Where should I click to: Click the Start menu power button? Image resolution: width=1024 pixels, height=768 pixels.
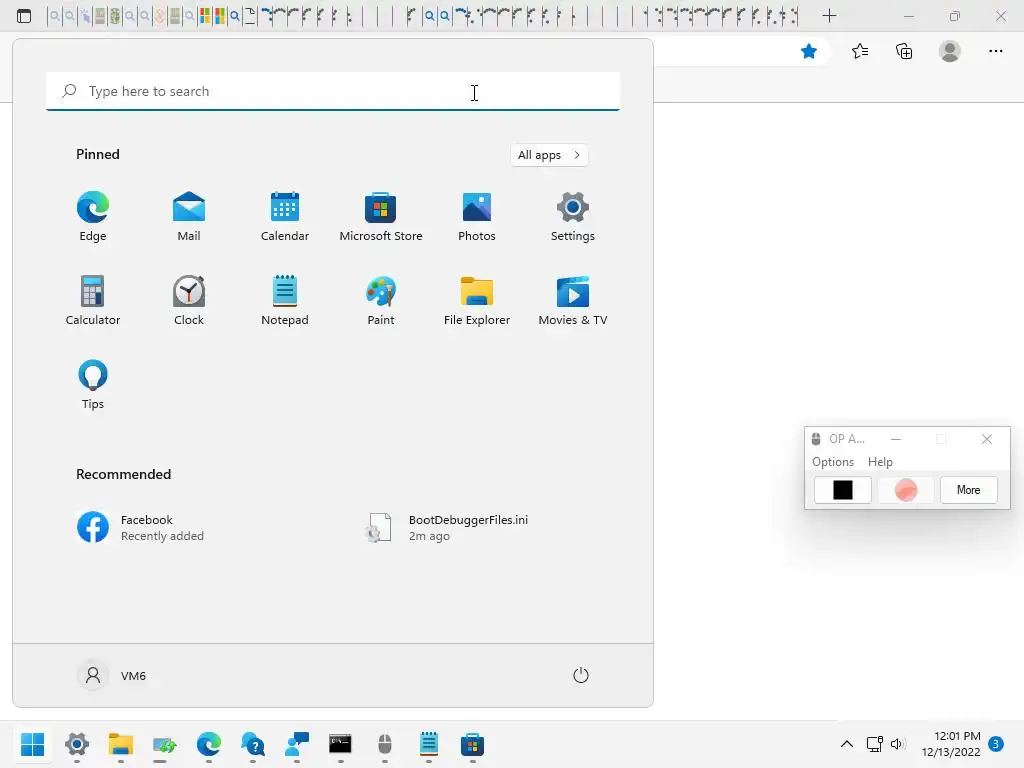tap(581, 675)
